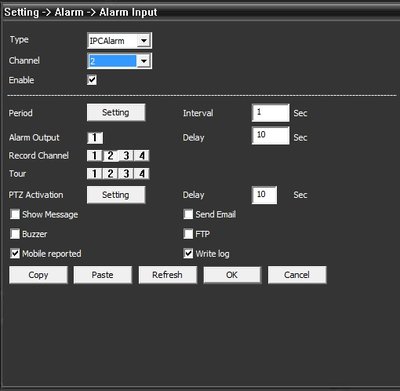Enable Tour channel 4
This screenshot has width=400, height=391.
click(x=142, y=174)
